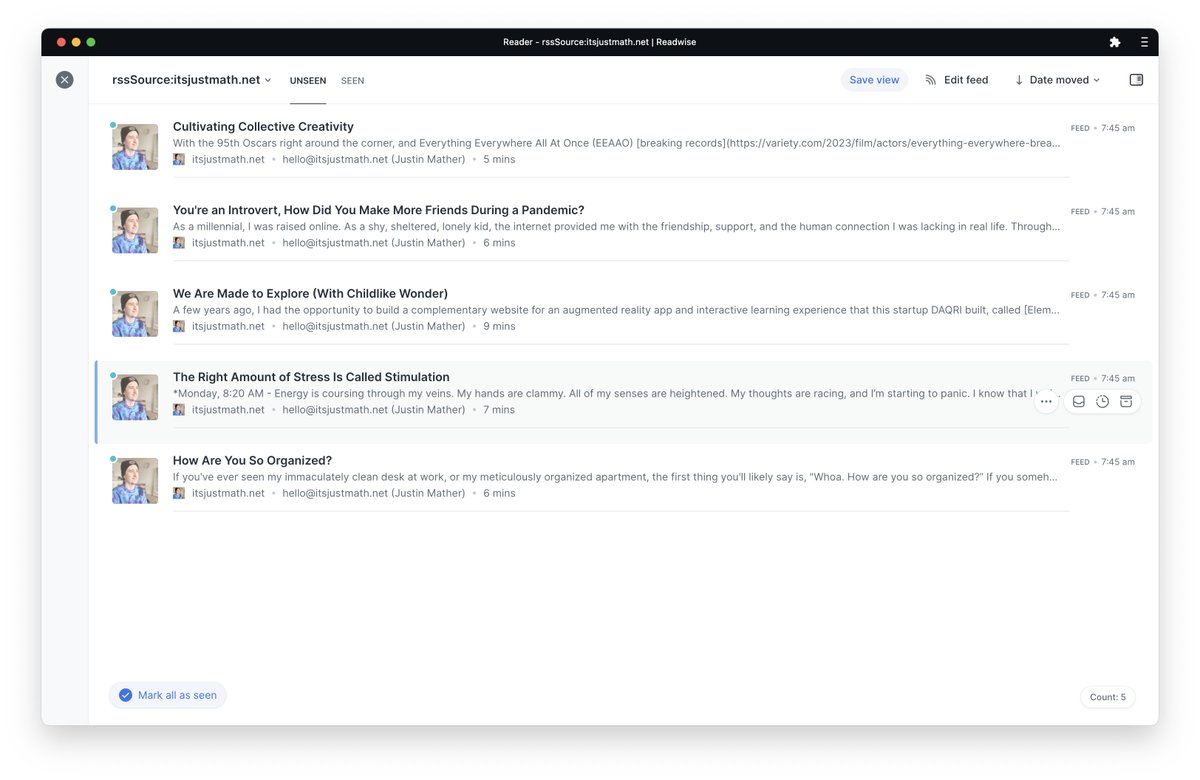Click favicon in Cultivating Collective Creativity row
1200x780 pixels.
[179, 159]
